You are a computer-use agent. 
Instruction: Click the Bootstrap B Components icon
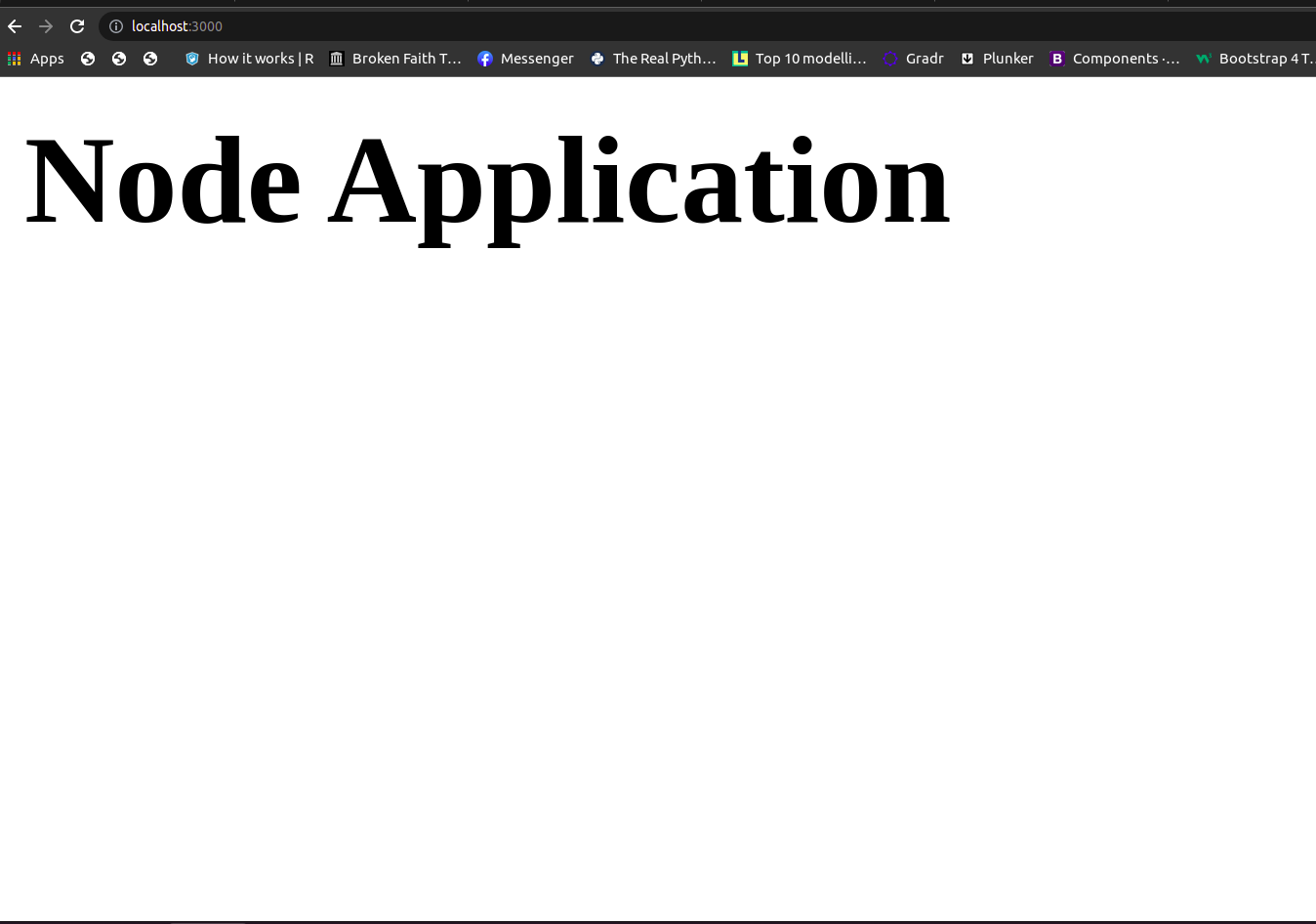[x=1057, y=59]
